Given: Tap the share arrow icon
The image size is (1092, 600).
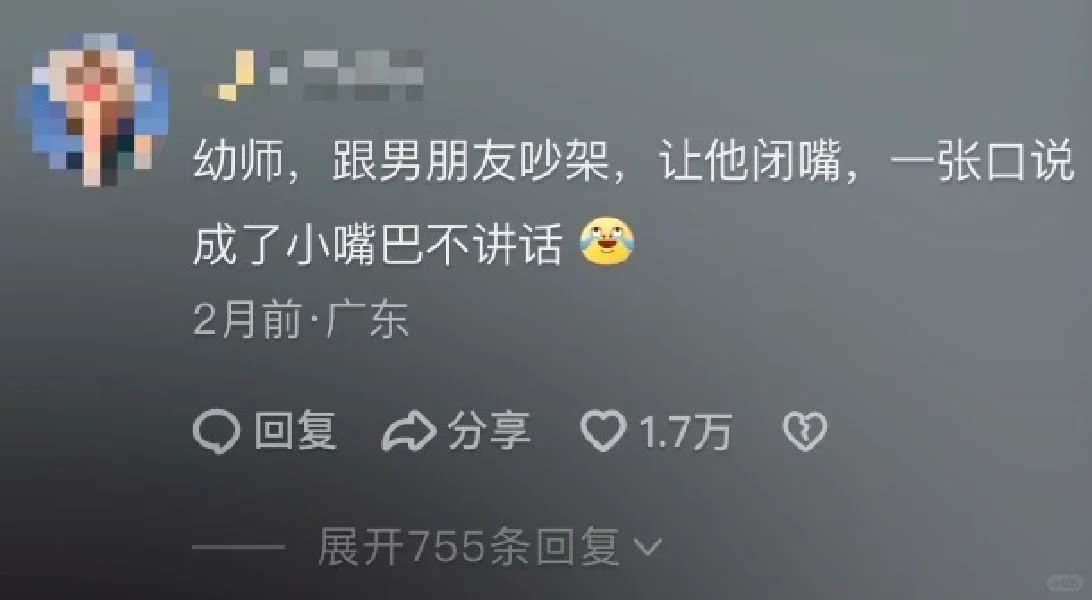Looking at the screenshot, I should (x=410, y=432).
